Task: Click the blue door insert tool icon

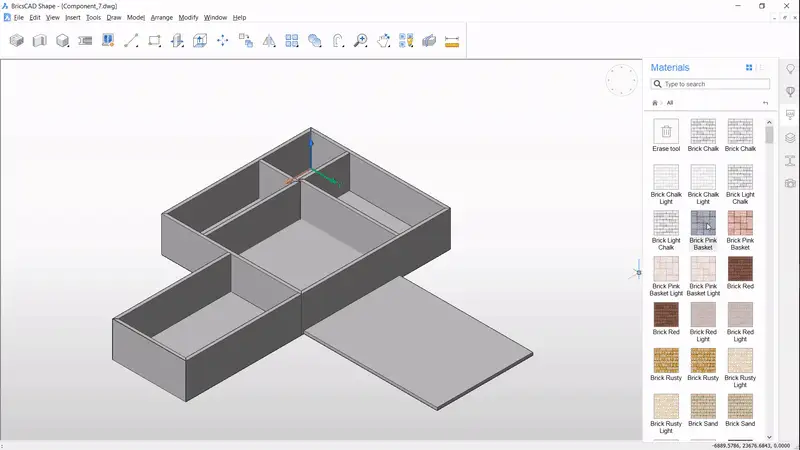Action: pyautogui.click(x=108, y=40)
